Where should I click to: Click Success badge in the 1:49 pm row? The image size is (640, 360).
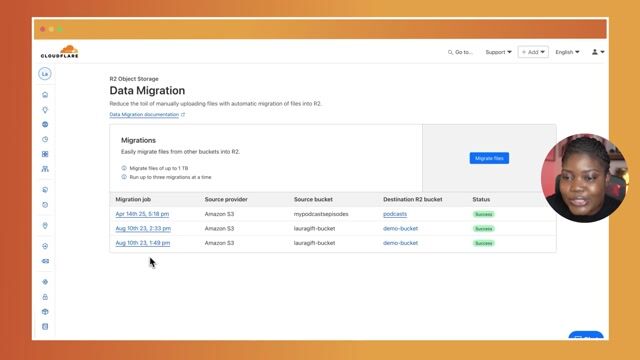click(484, 243)
